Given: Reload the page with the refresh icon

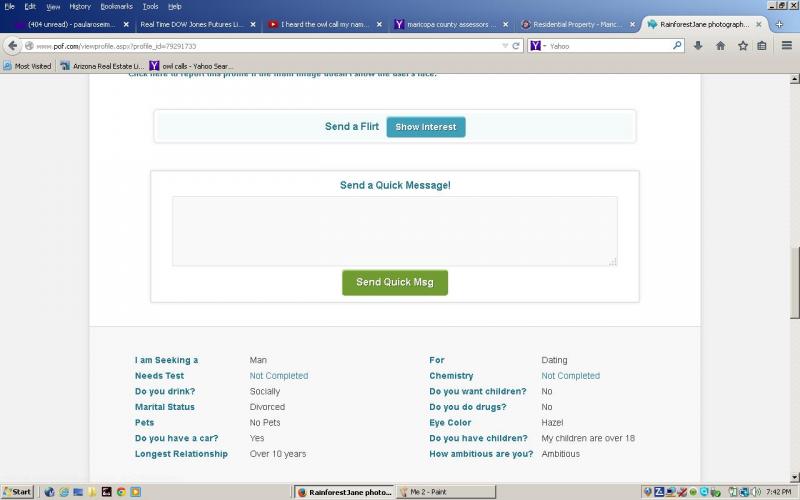Looking at the screenshot, I should click(516, 46).
